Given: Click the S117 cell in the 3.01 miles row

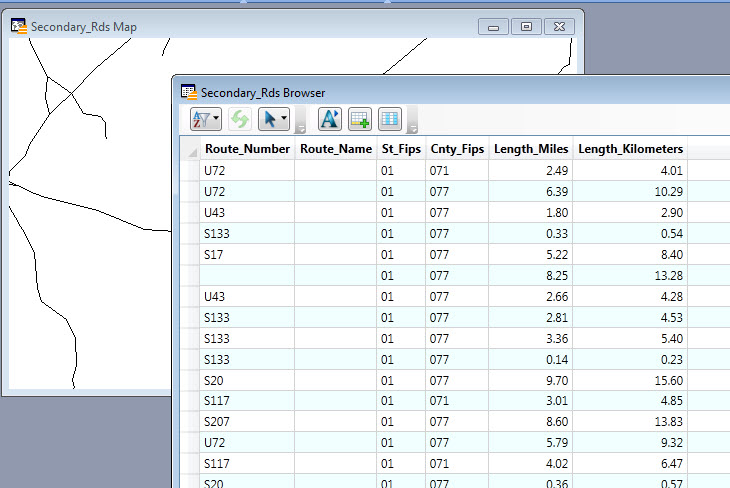Looking at the screenshot, I should [247, 400].
